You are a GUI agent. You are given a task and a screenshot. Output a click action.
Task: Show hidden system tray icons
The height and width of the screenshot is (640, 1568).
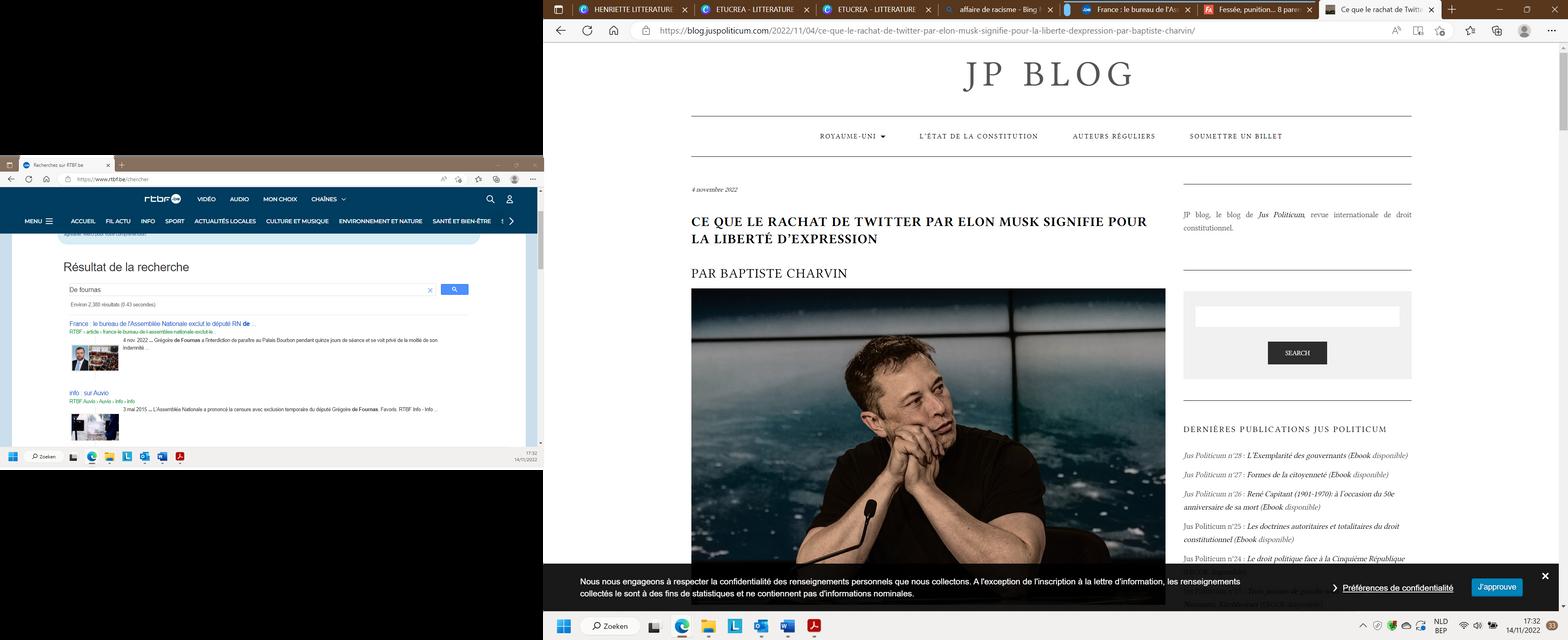pos(1362,626)
